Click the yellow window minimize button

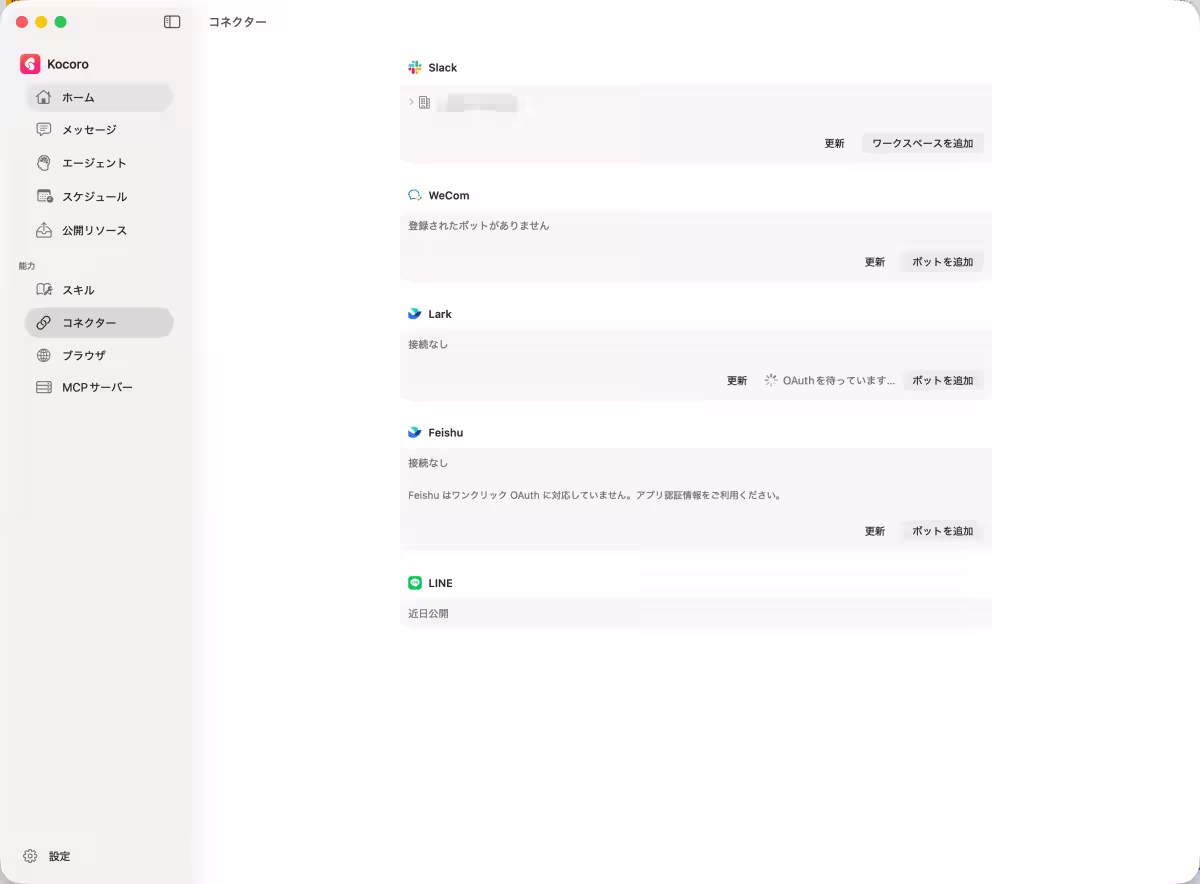tap(41, 21)
